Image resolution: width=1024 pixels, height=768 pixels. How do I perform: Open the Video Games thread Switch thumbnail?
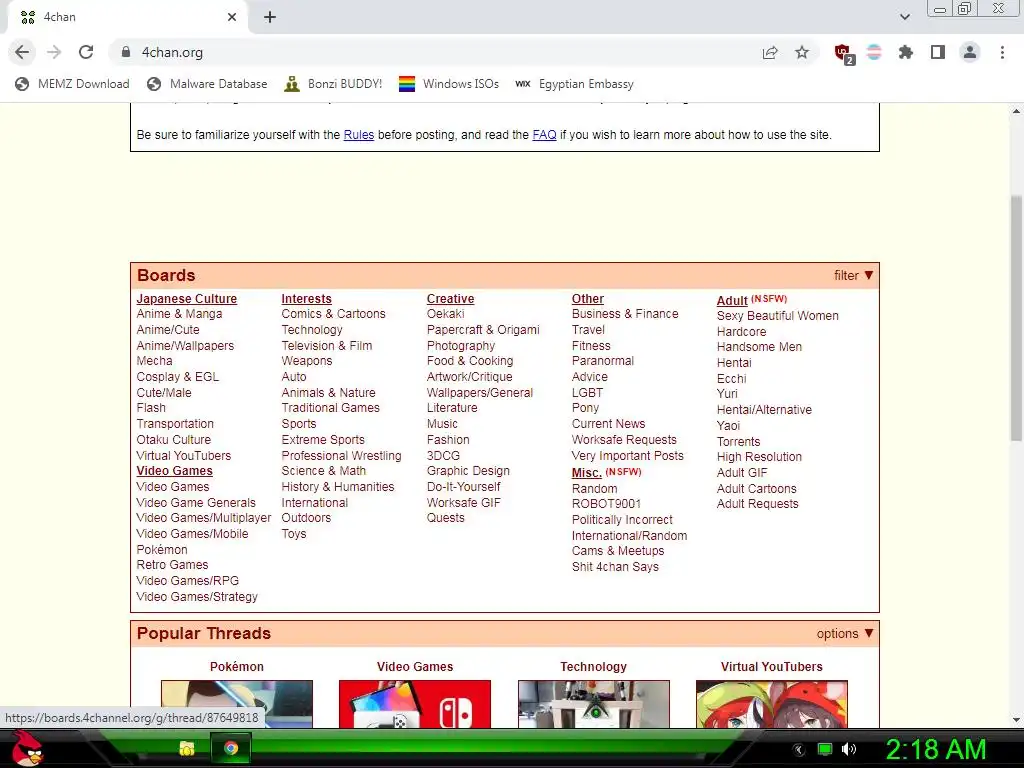(x=415, y=704)
